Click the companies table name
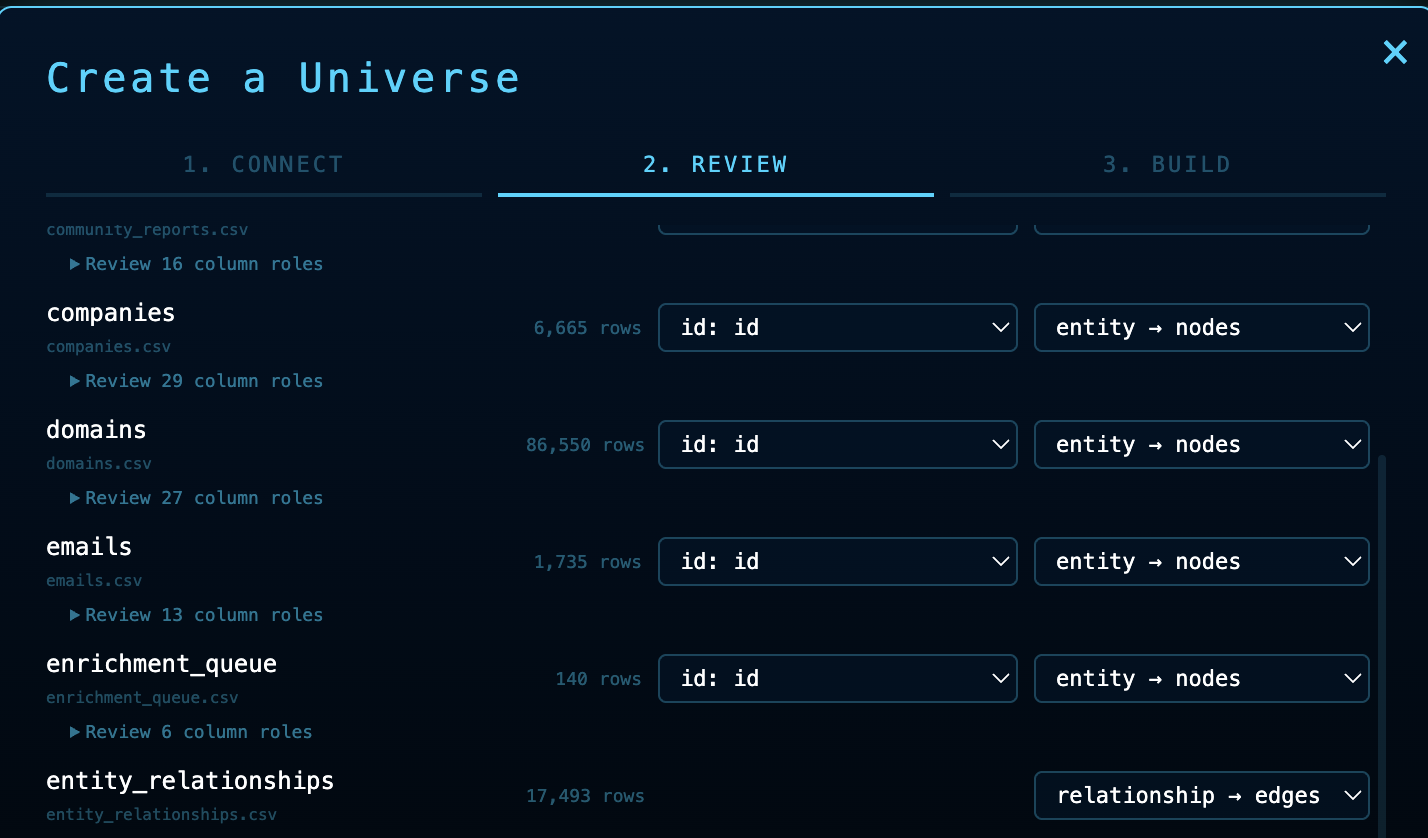Screen dimensions: 1428x838 pyautogui.click(x=111, y=313)
